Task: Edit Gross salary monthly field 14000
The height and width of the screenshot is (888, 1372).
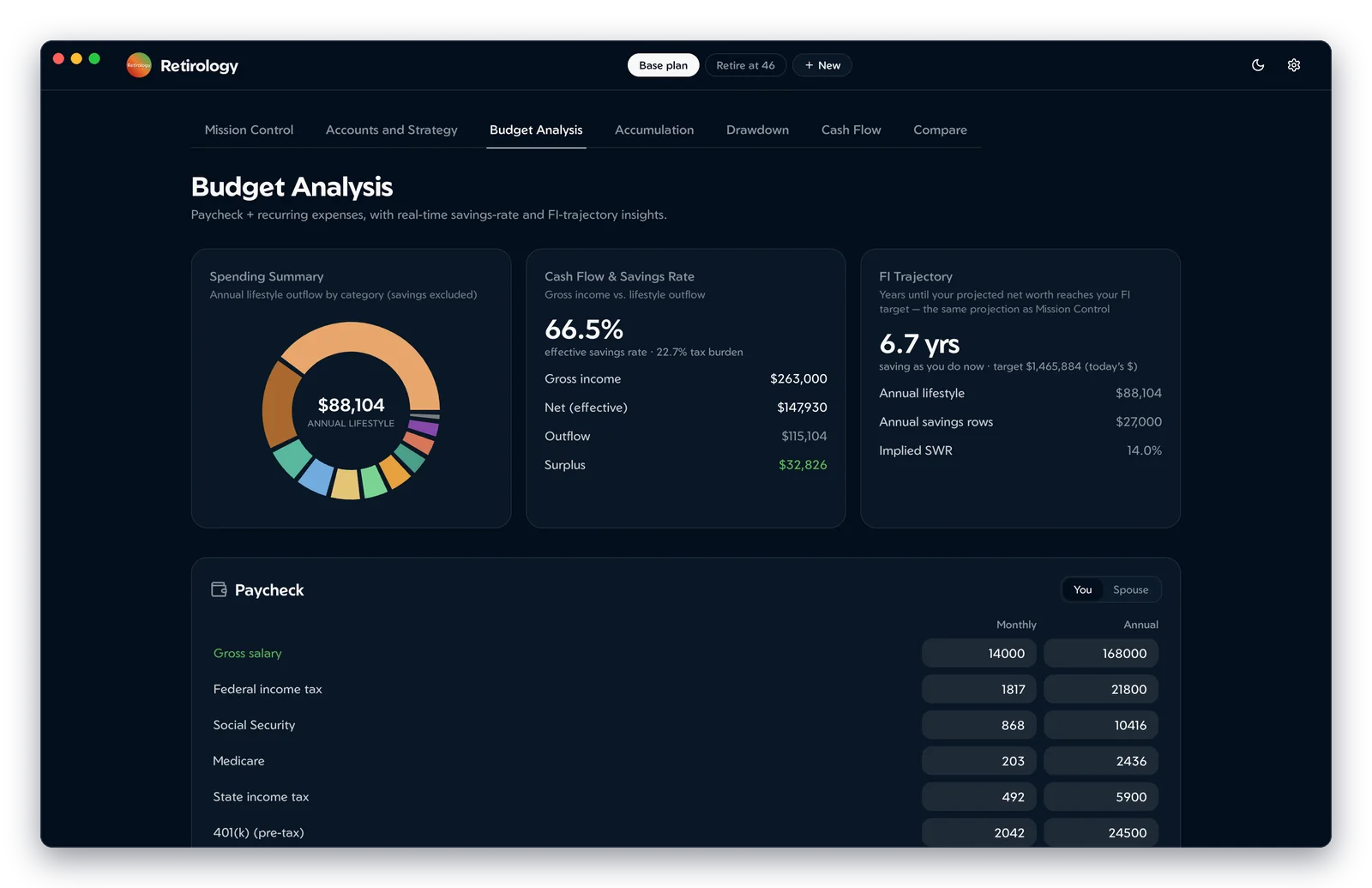Action: 979,653
